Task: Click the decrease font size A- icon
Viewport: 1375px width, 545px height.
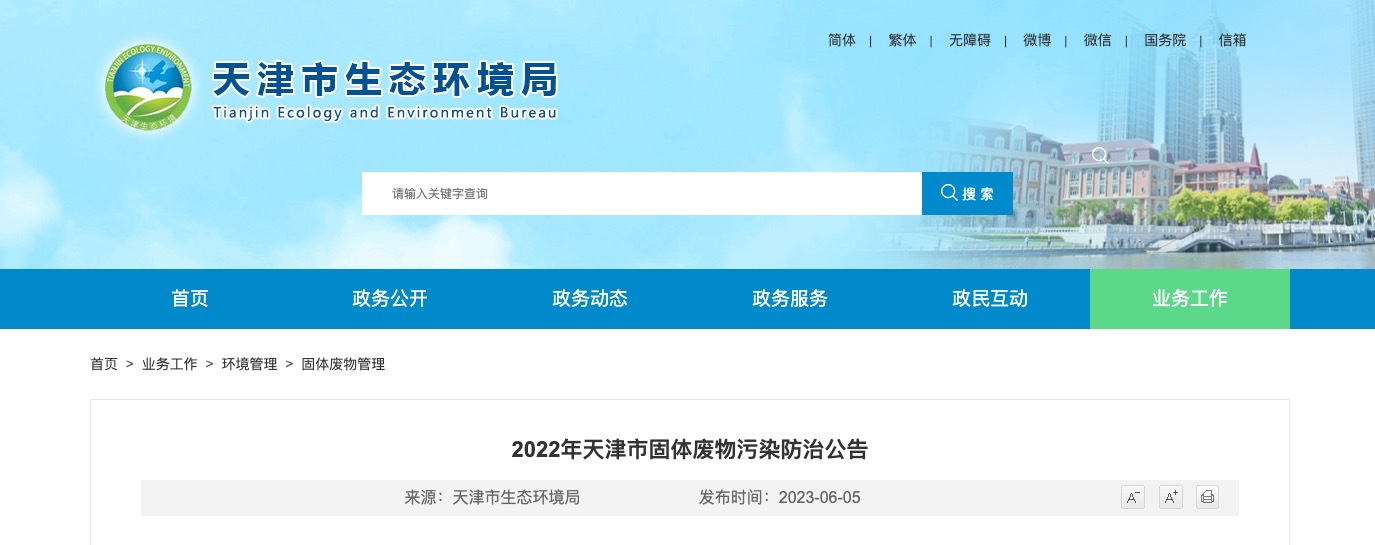Action: (x=1133, y=497)
